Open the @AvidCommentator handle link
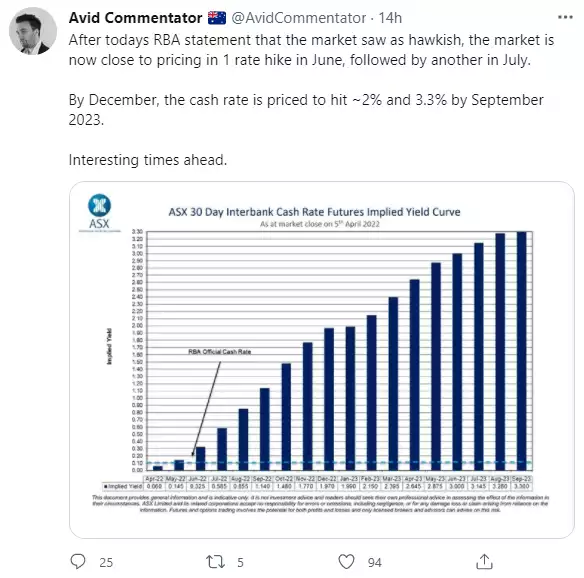This screenshot has height=578, width=584. pos(299,18)
